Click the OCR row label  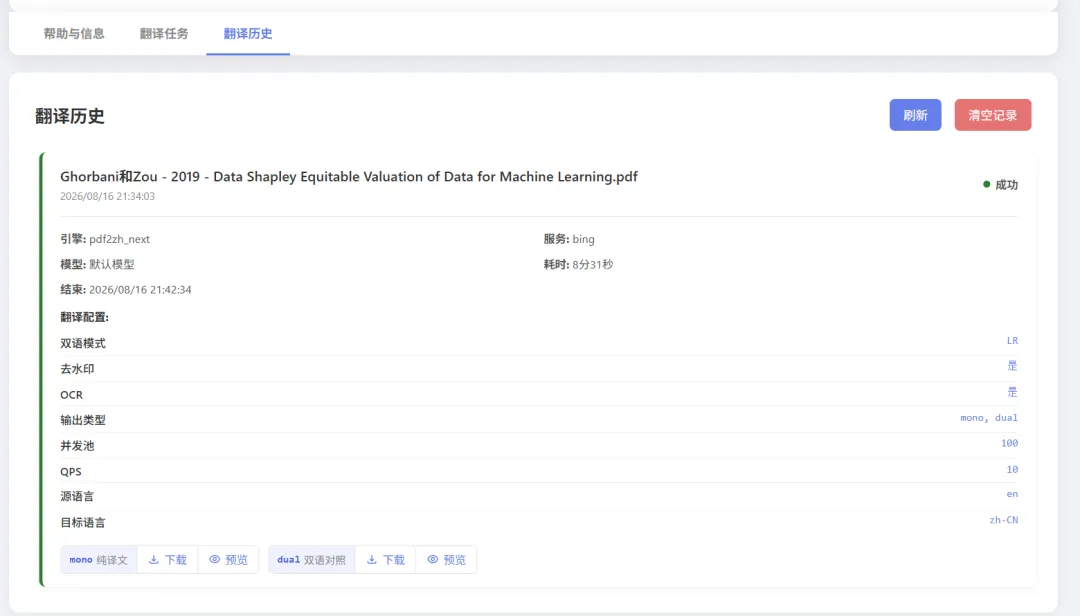[x=72, y=395]
